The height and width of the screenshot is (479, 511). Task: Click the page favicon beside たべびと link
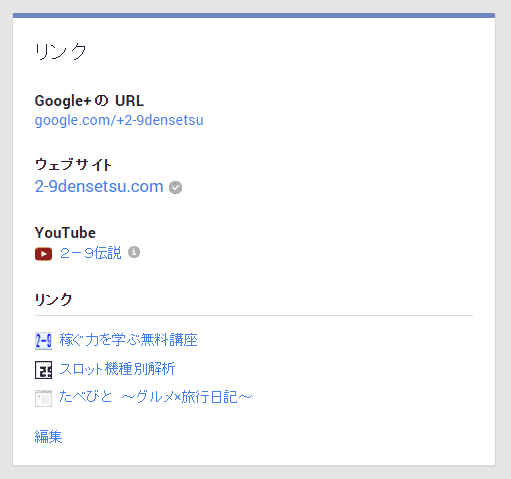coord(43,398)
